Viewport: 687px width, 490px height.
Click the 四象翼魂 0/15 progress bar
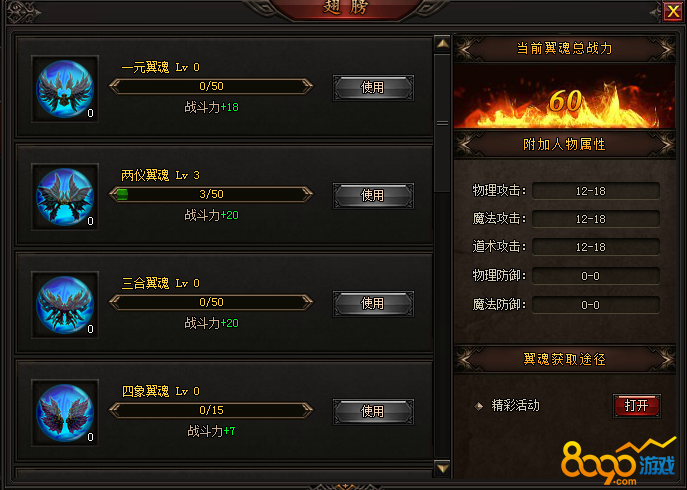coord(211,410)
